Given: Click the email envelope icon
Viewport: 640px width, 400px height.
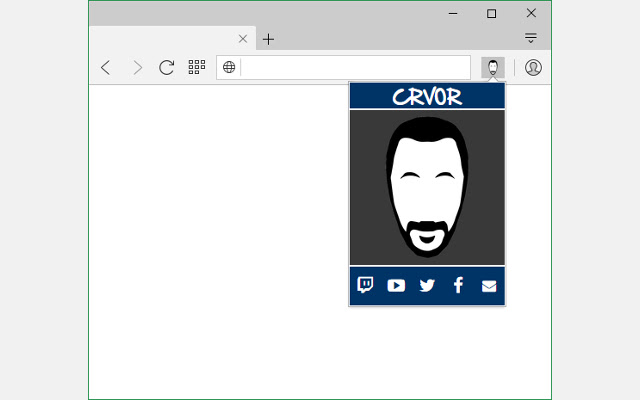Looking at the screenshot, I should tap(489, 286).
